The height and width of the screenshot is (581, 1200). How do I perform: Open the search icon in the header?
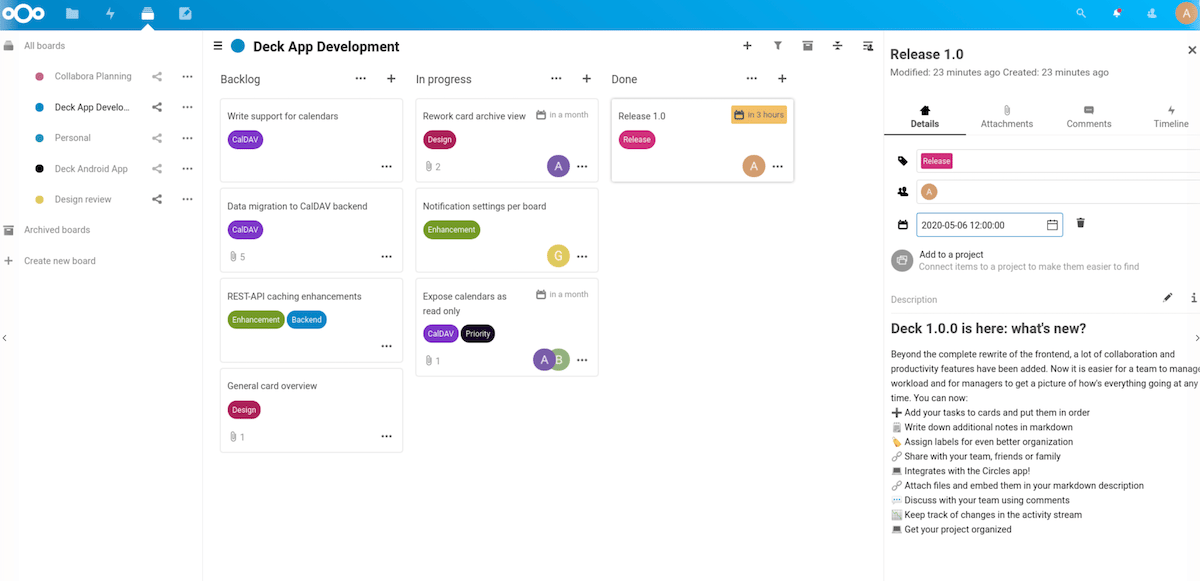[1081, 14]
